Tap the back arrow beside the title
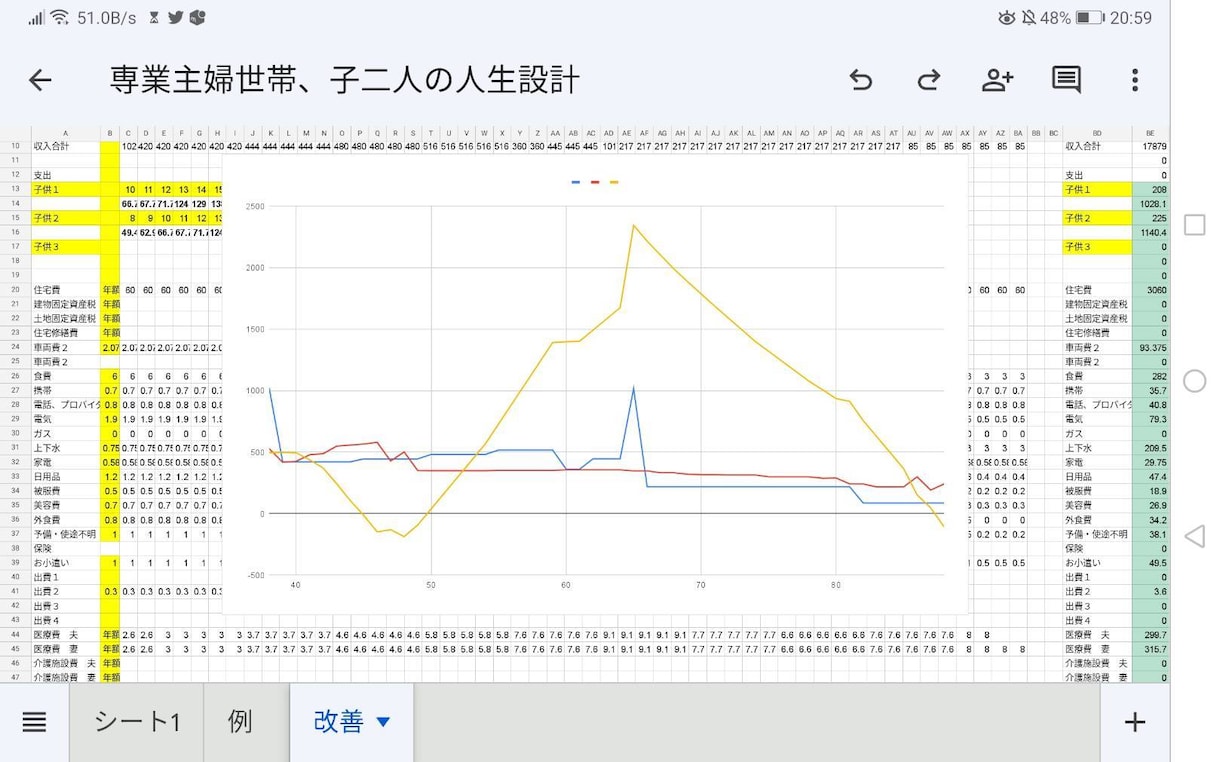Viewport: 1220px width, 762px height. (40, 80)
